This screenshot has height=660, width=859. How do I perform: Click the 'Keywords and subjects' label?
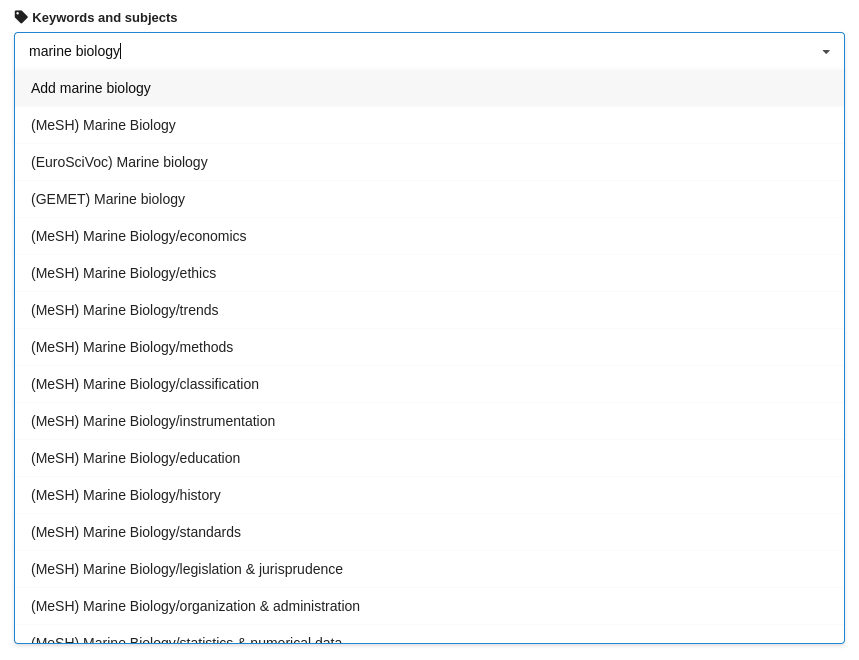point(105,18)
